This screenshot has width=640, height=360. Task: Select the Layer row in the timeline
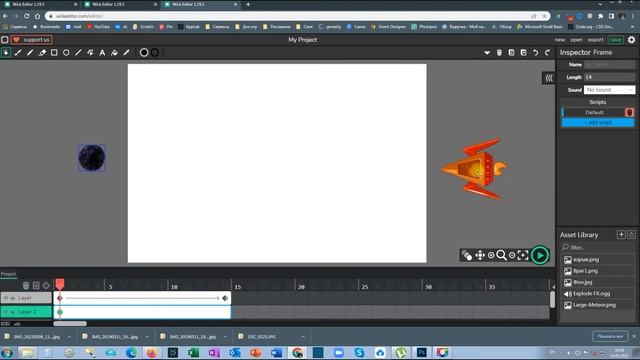pyautogui.click(x=26, y=298)
